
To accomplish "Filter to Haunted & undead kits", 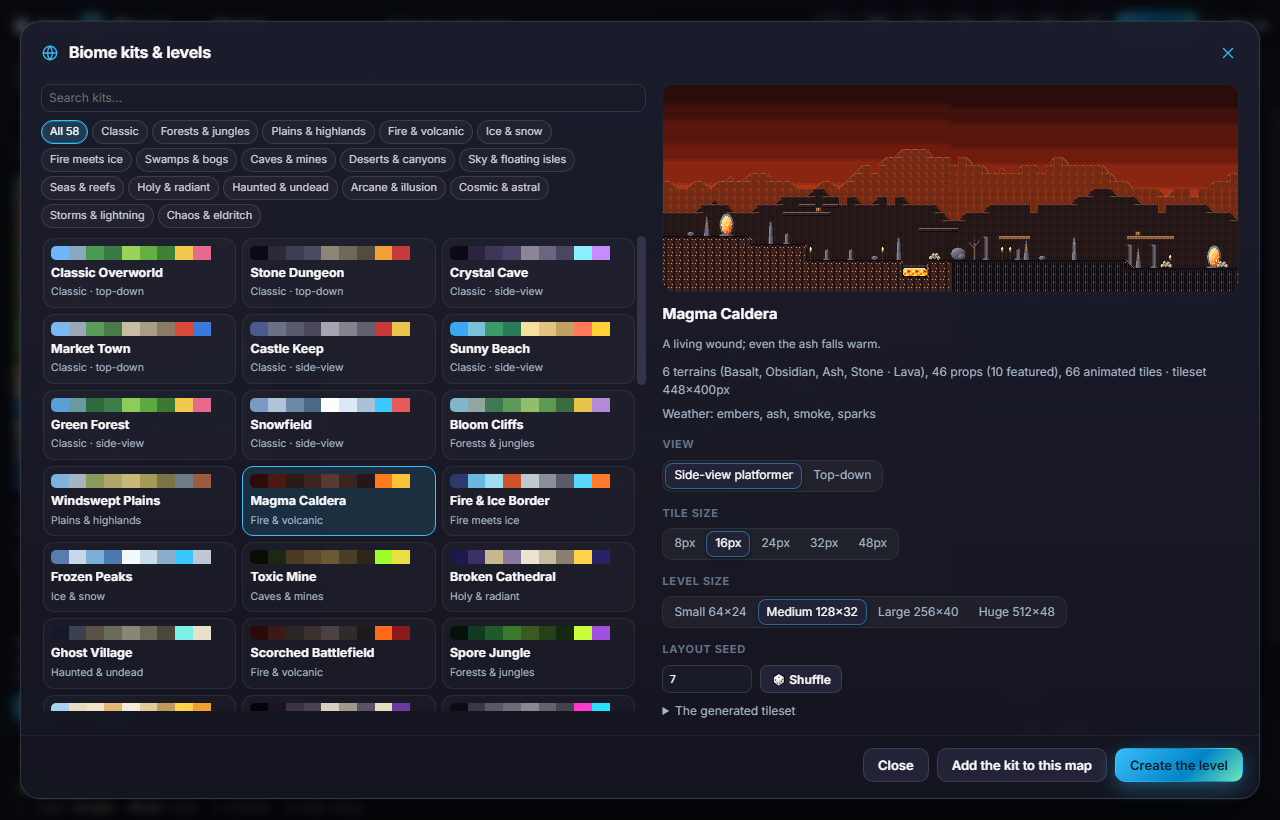I will (280, 187).
